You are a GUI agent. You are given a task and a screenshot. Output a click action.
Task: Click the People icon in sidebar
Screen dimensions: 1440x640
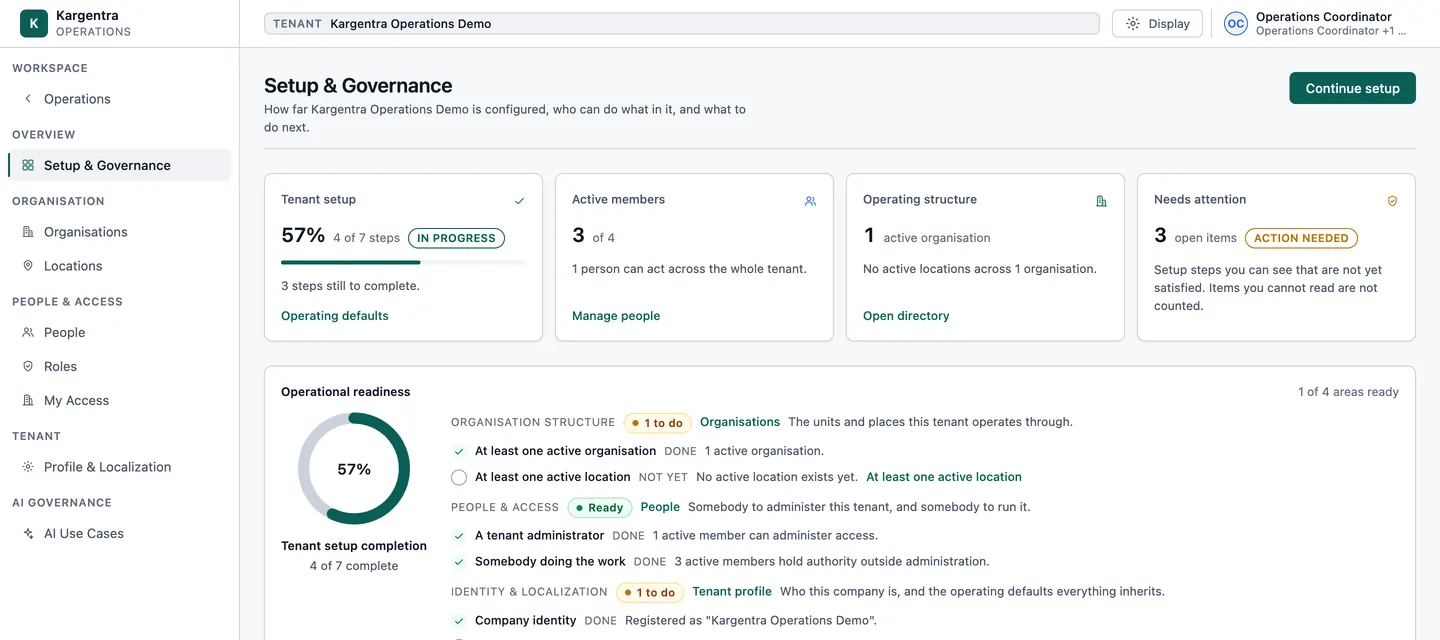[x=28, y=332]
